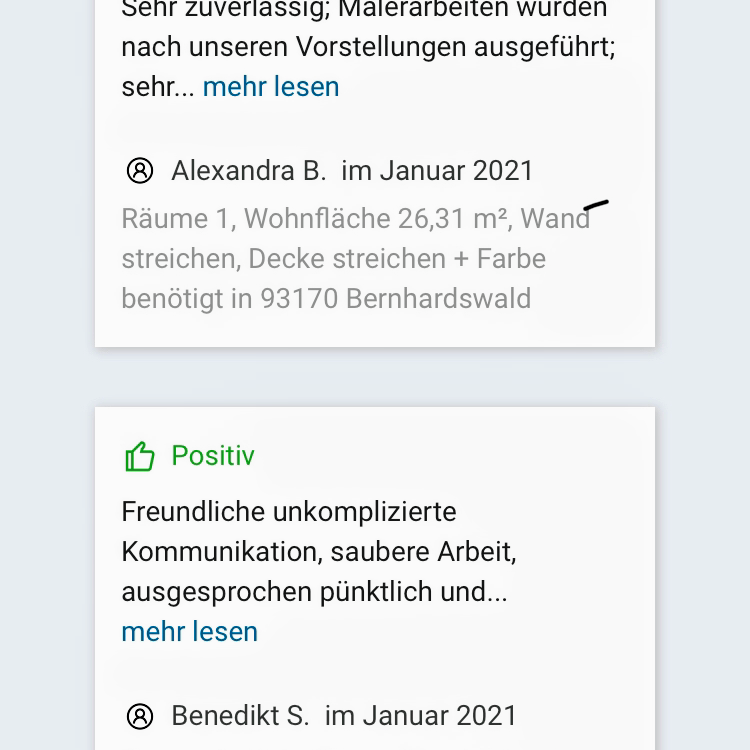Tap the "ausgesprochen pünktlich und..." line
Image resolution: width=750 pixels, height=750 pixels.
[314, 592]
